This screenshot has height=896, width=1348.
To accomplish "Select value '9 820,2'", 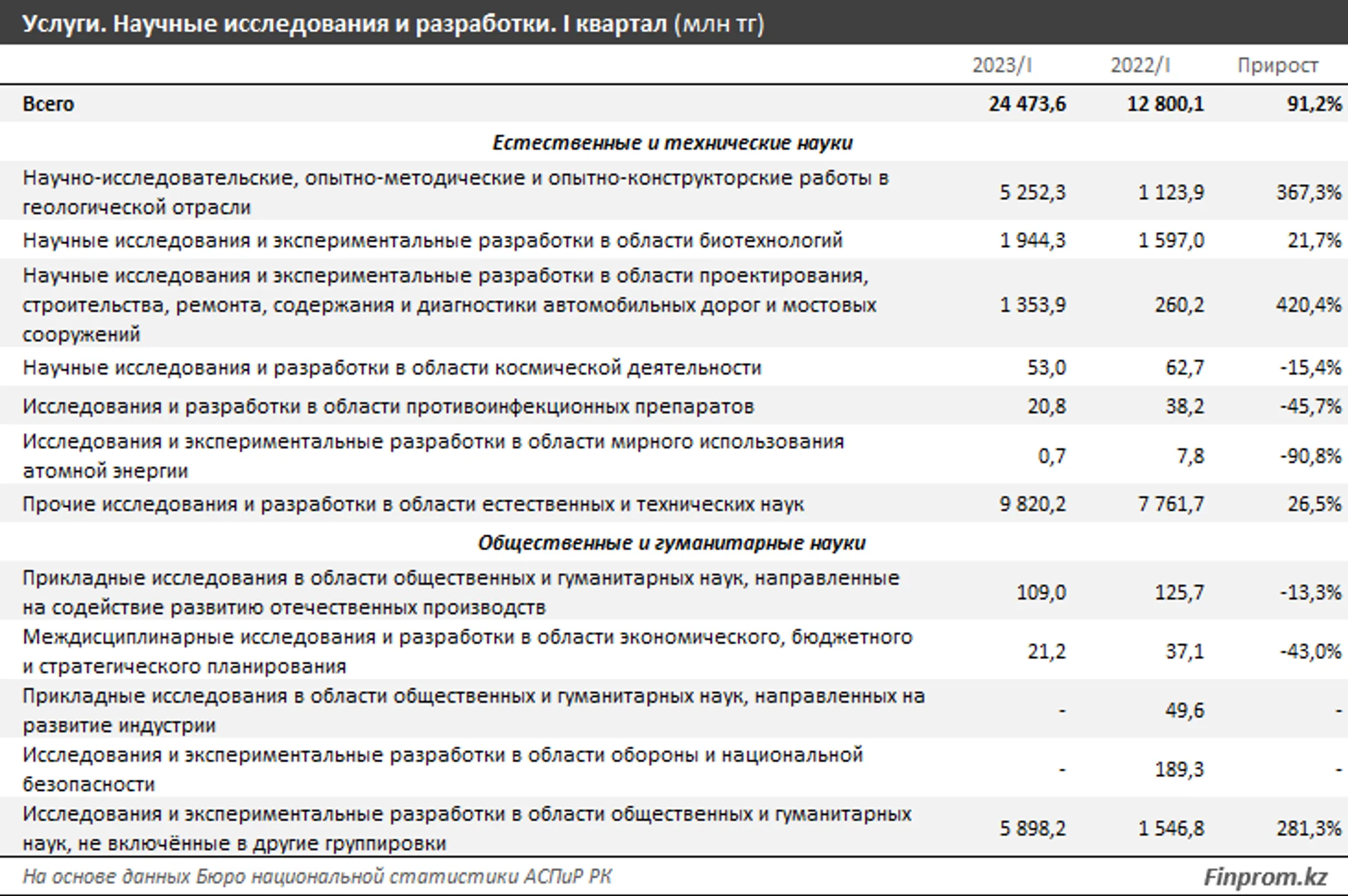I will (x=1033, y=504).
